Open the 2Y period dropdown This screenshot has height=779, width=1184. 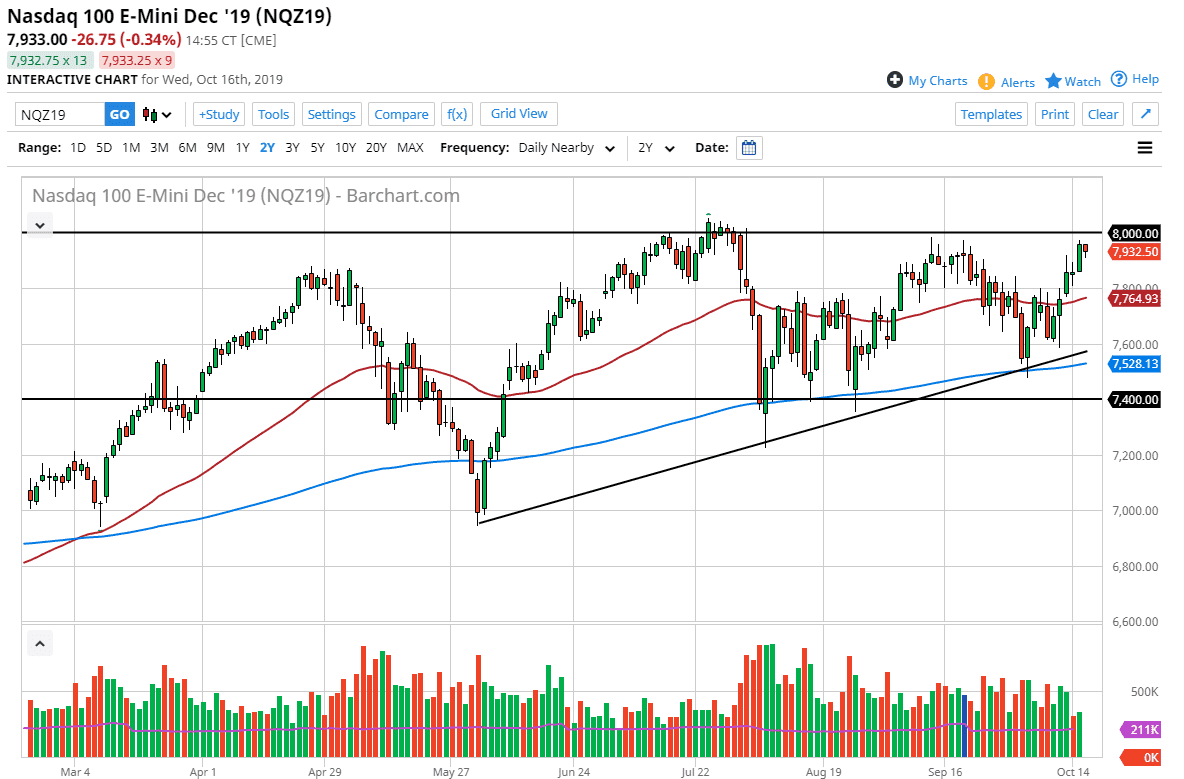point(655,147)
